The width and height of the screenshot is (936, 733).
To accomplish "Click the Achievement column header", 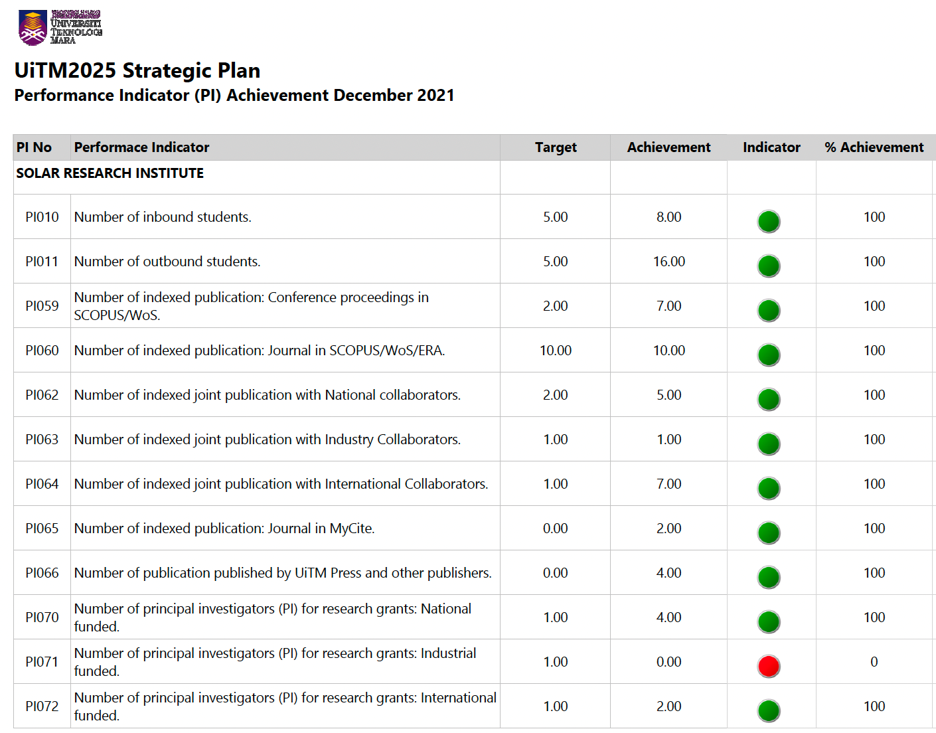I will pos(668,147).
